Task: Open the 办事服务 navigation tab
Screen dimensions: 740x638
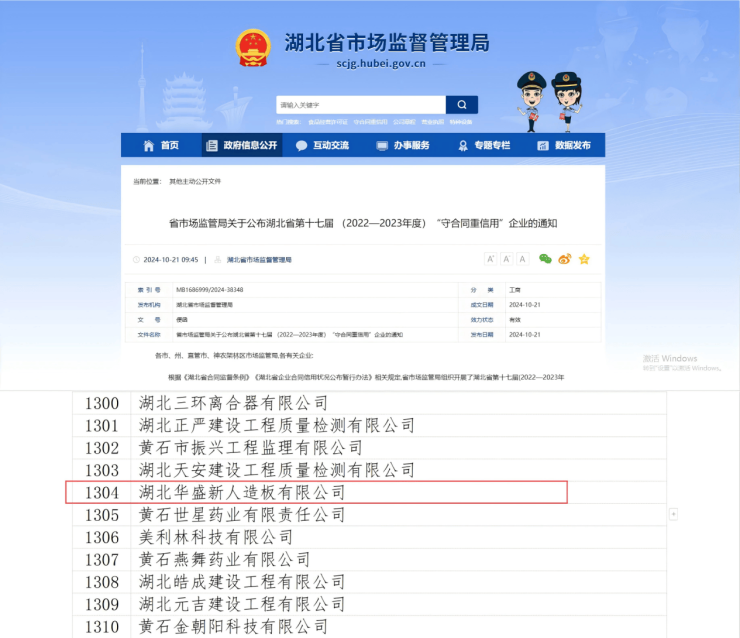Action: 404,145
